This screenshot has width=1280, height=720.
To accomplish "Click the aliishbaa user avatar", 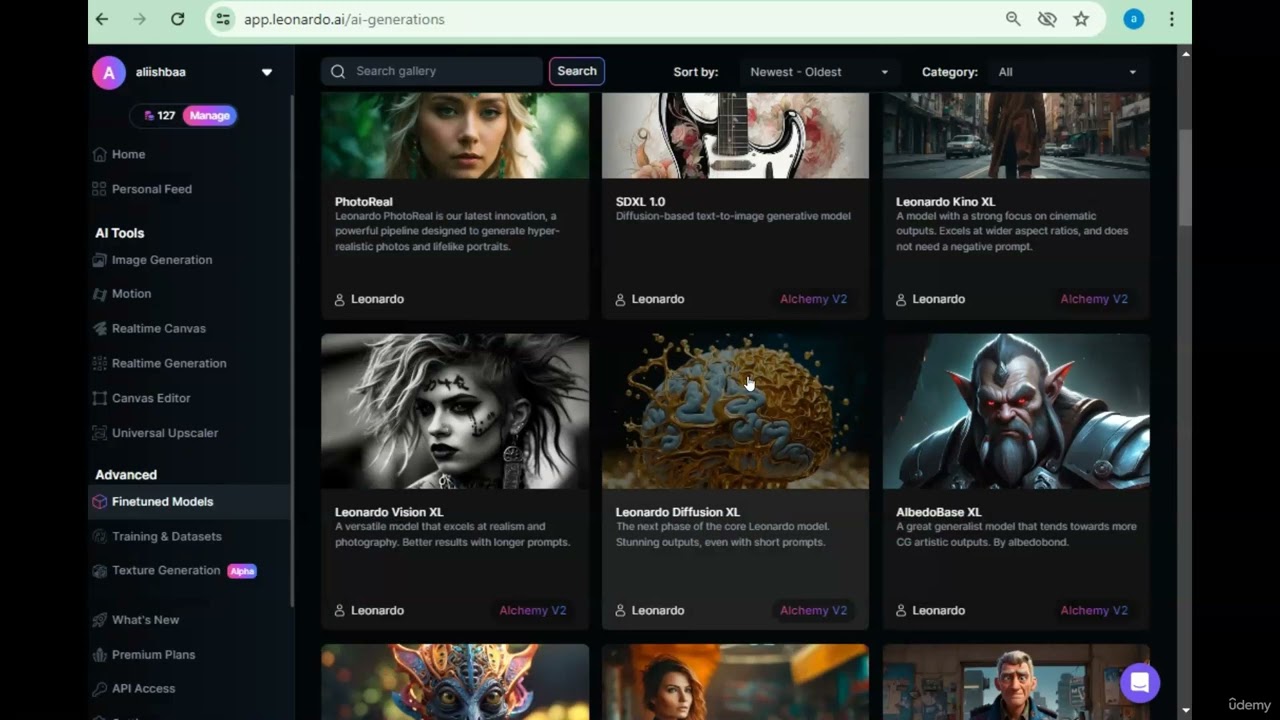I will pyautogui.click(x=109, y=72).
